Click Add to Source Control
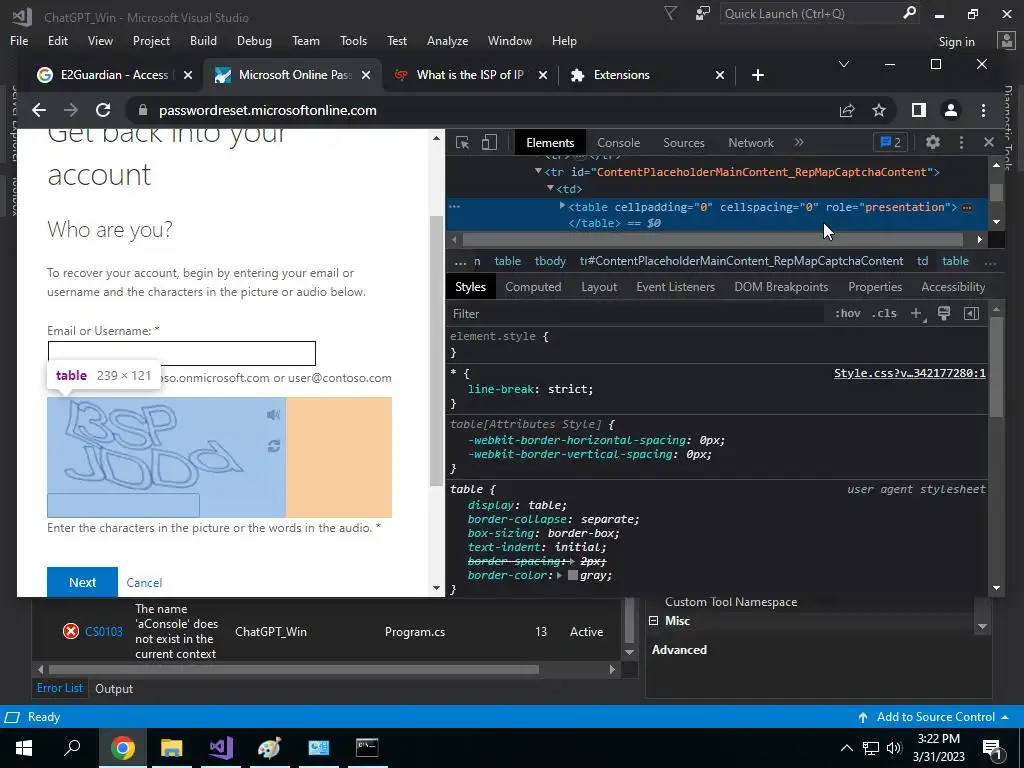Image resolution: width=1024 pixels, height=768 pixels. (x=935, y=716)
